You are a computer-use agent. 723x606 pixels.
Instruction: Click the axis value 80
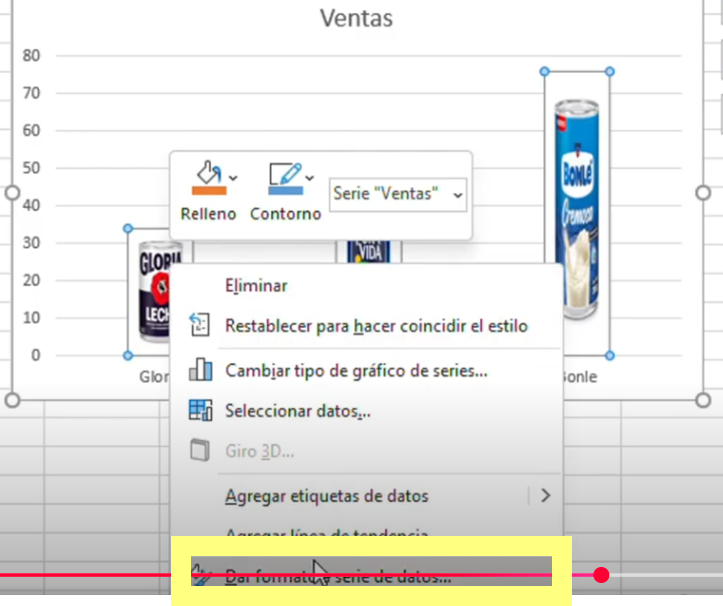(x=31, y=56)
